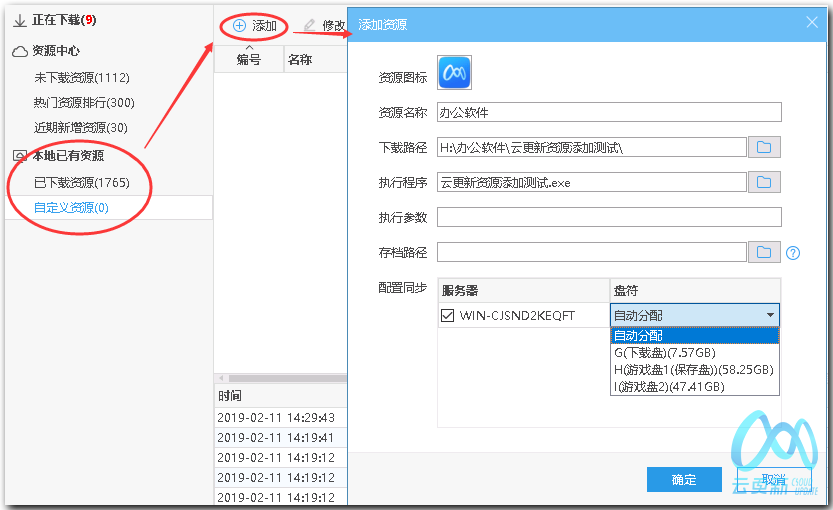833x510 pixels.
Task: Click the horizontal scrollbar in resource list
Action: tap(287, 378)
